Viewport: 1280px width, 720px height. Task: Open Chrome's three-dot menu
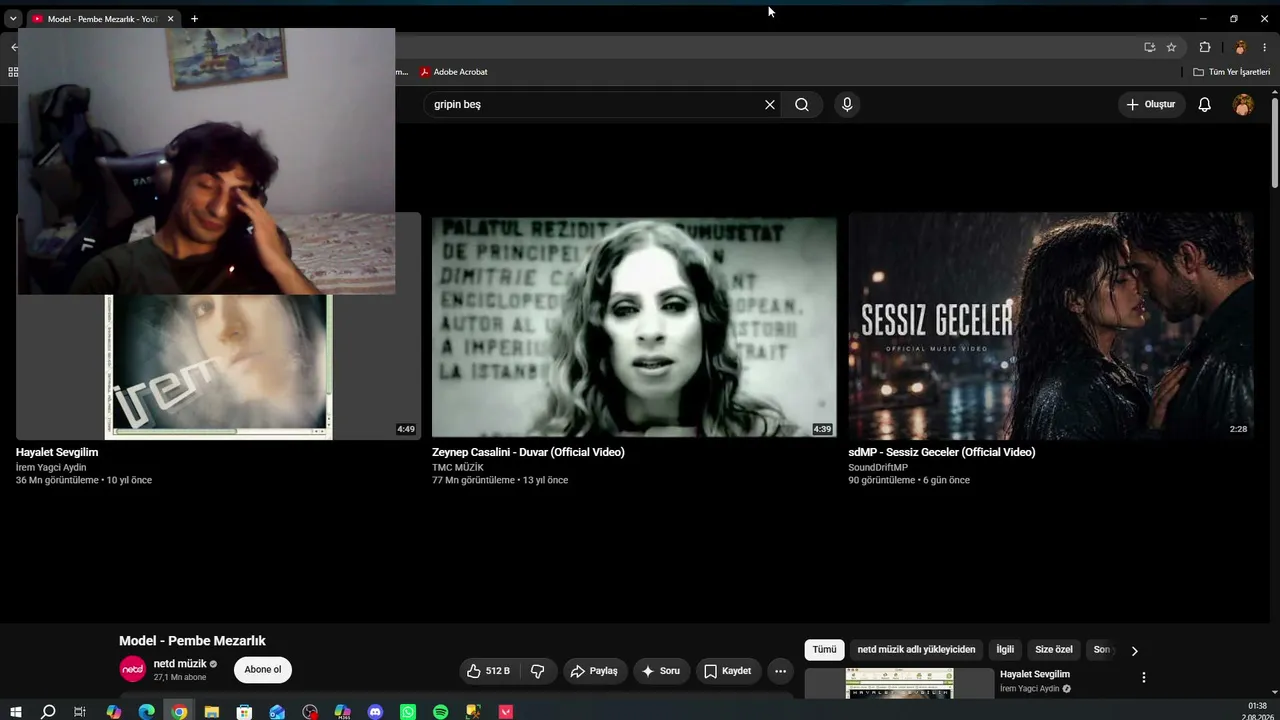pyautogui.click(x=1264, y=47)
